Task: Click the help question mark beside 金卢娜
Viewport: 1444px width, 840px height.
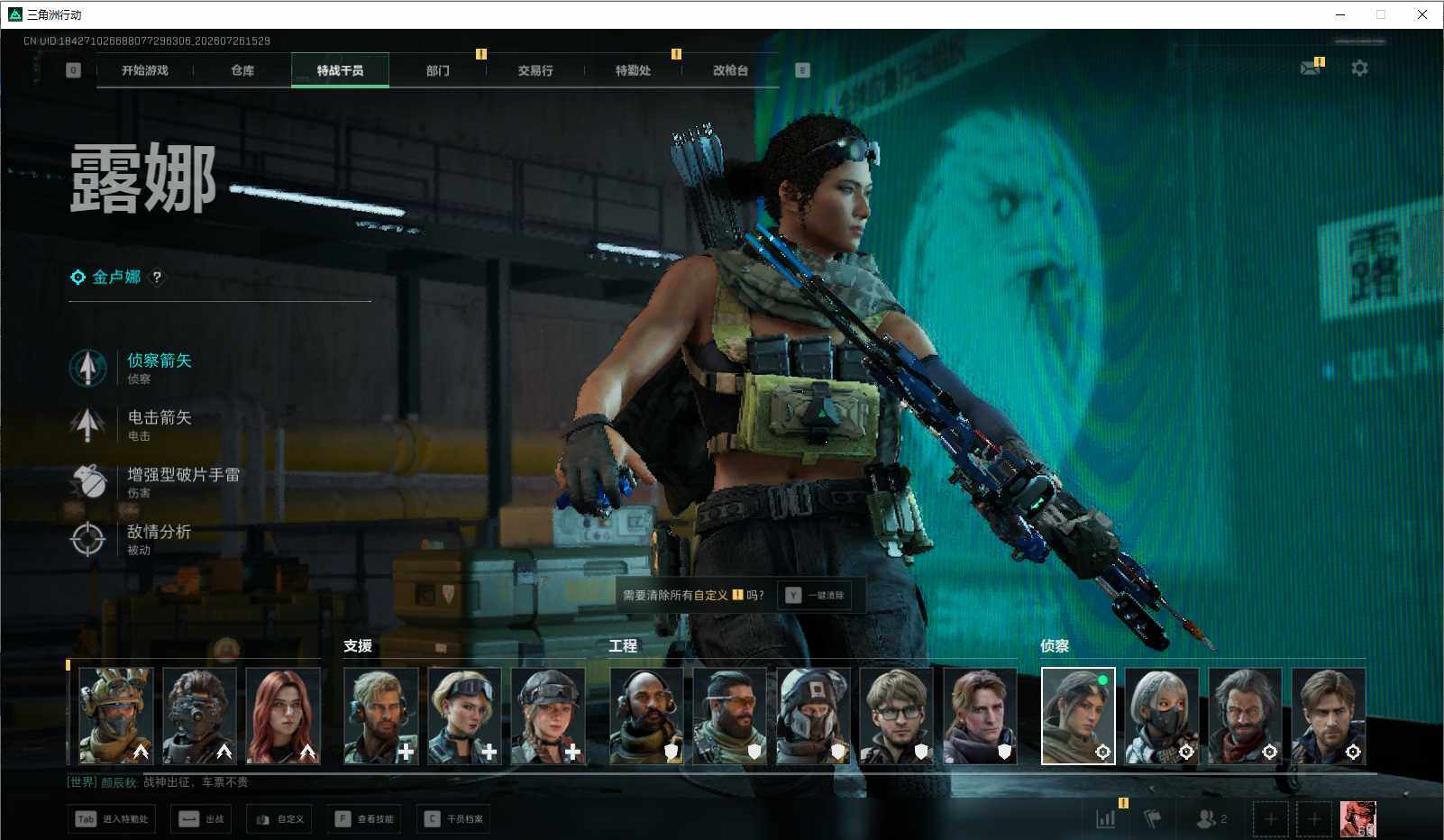Action: [157, 278]
